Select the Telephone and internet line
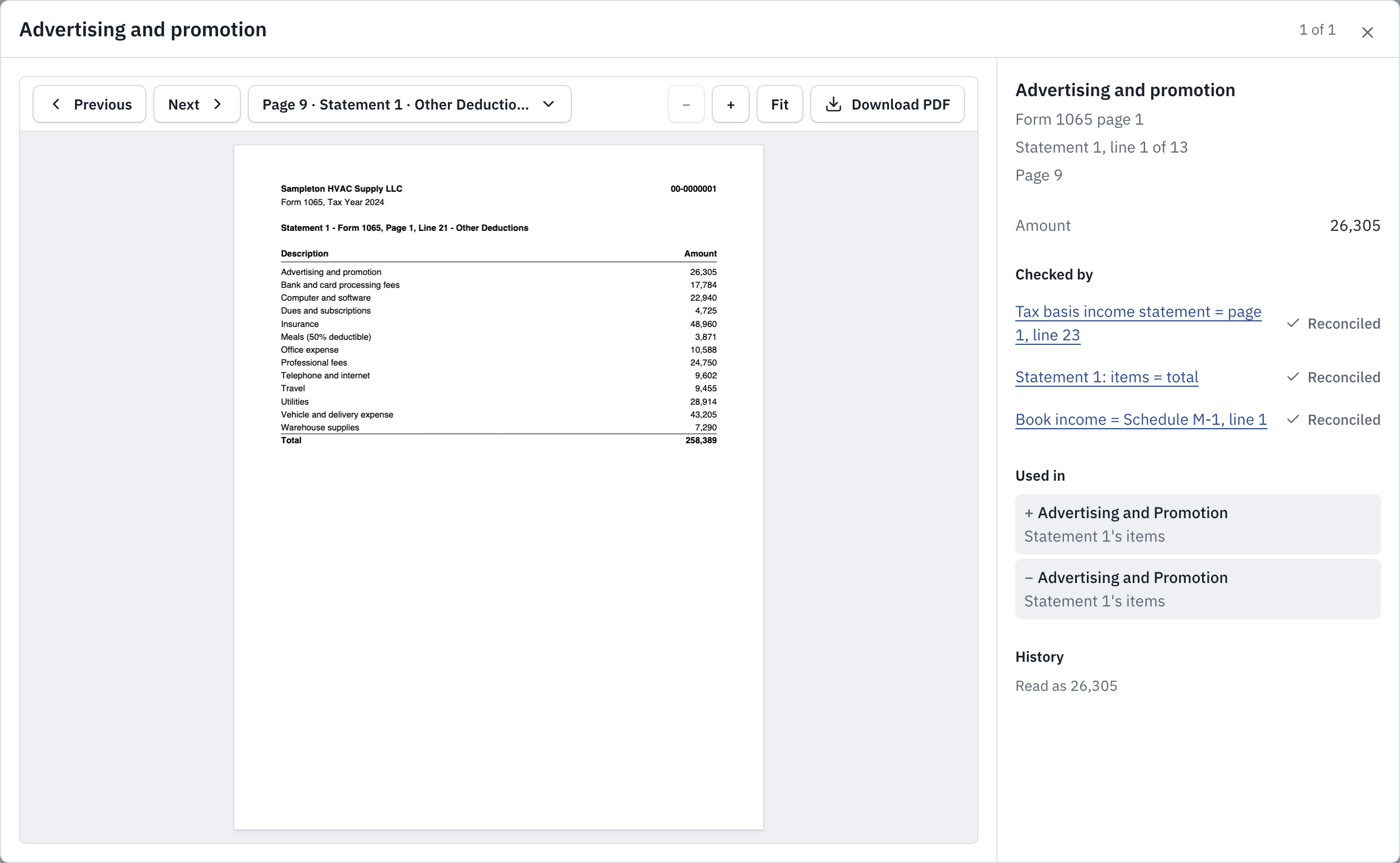This screenshot has width=1400, height=863. (499, 376)
